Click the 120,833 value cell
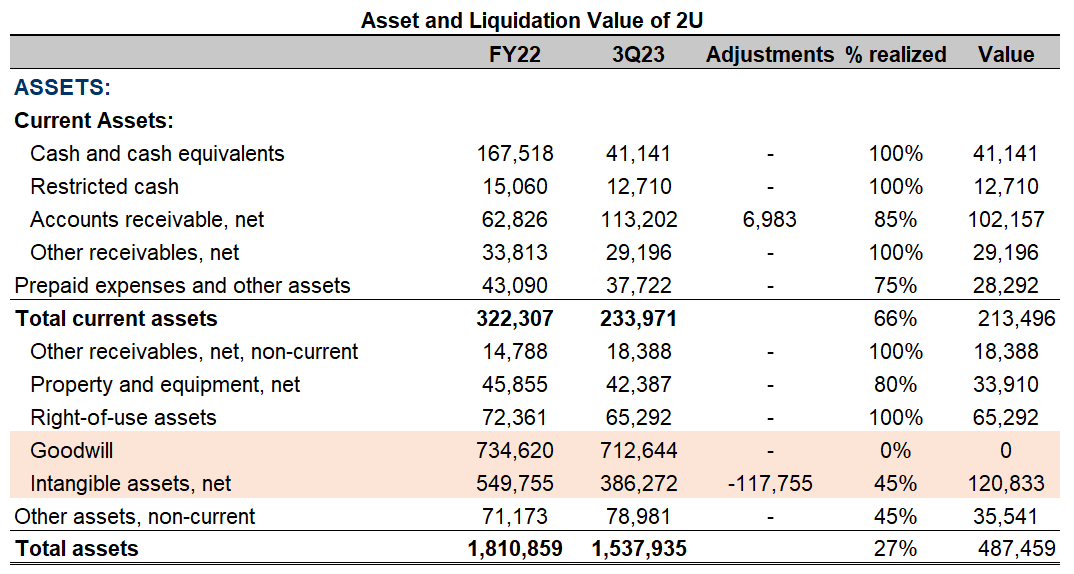 click(1006, 484)
